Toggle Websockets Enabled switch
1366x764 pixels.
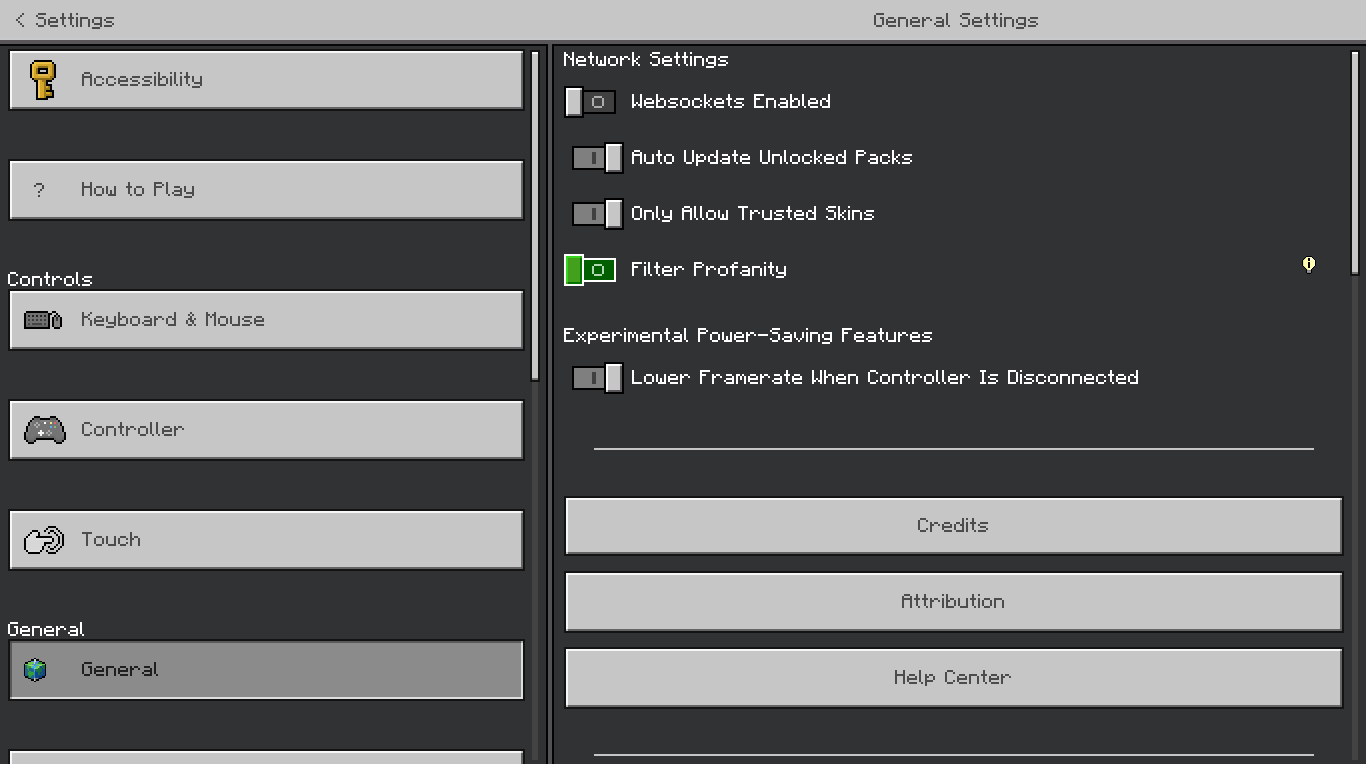tap(590, 102)
